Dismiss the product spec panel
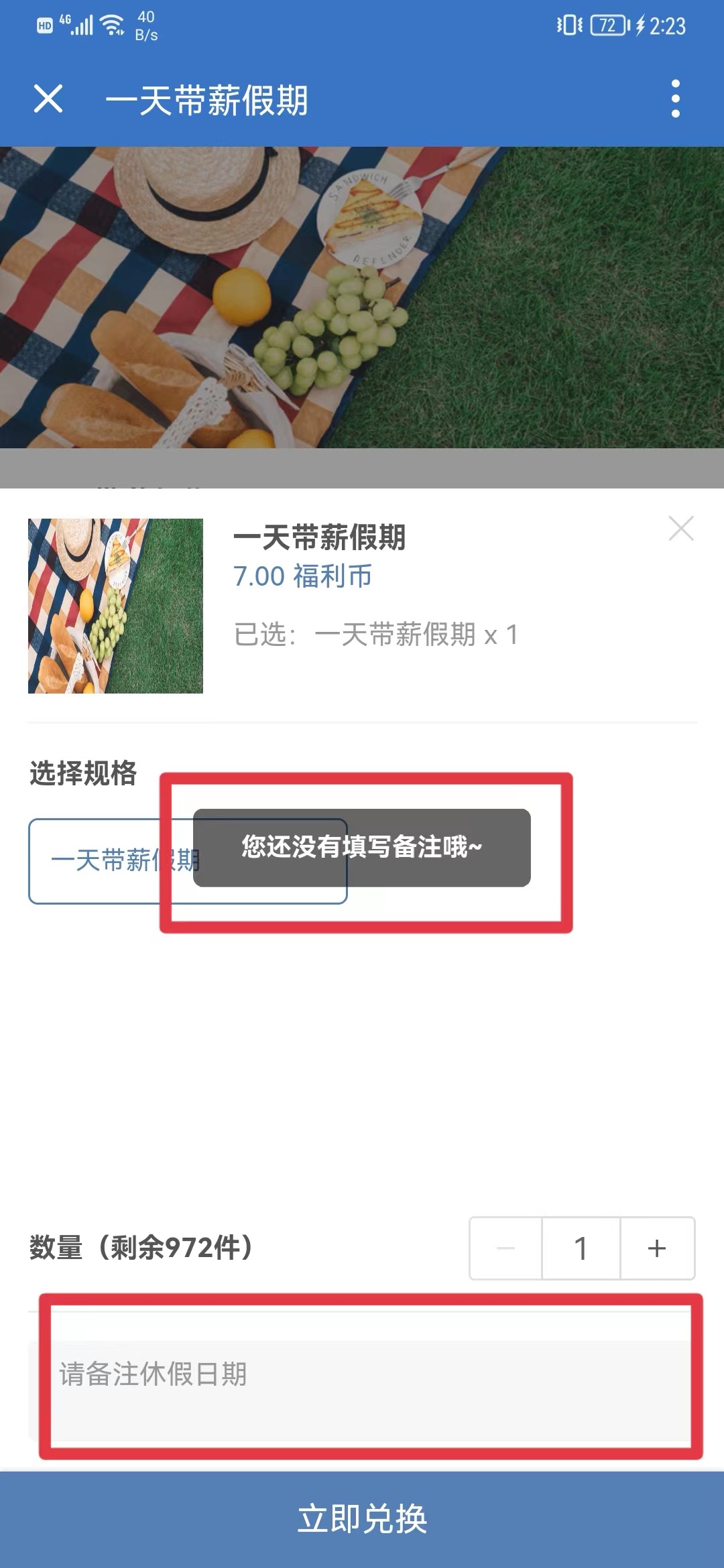The height and width of the screenshot is (1568, 724). pyautogui.click(x=681, y=529)
